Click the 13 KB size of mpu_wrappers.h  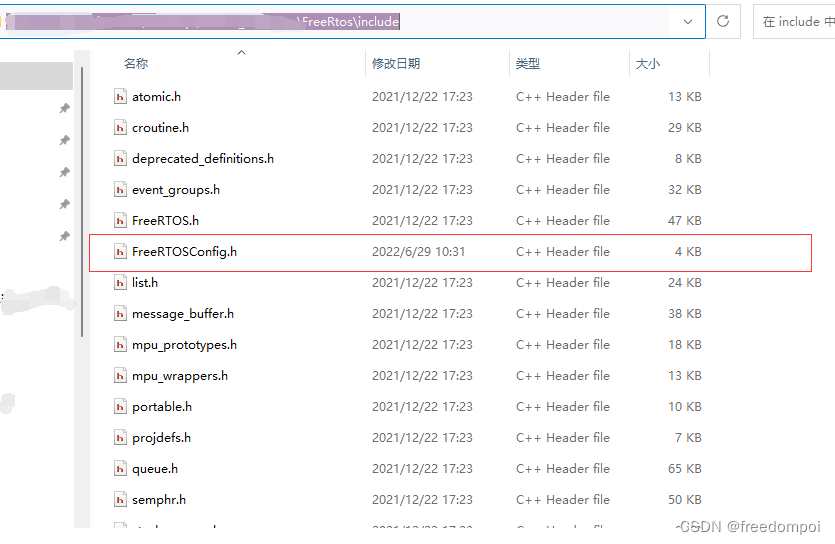[685, 376]
